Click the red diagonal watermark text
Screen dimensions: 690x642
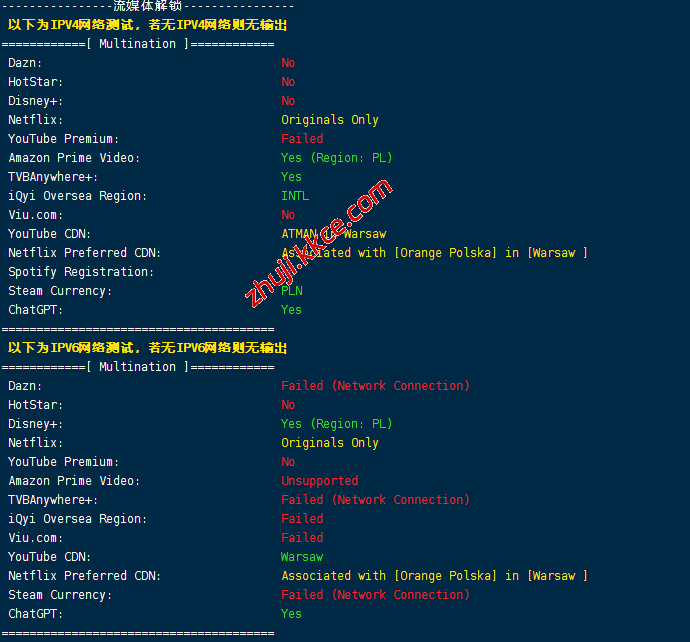point(318,241)
